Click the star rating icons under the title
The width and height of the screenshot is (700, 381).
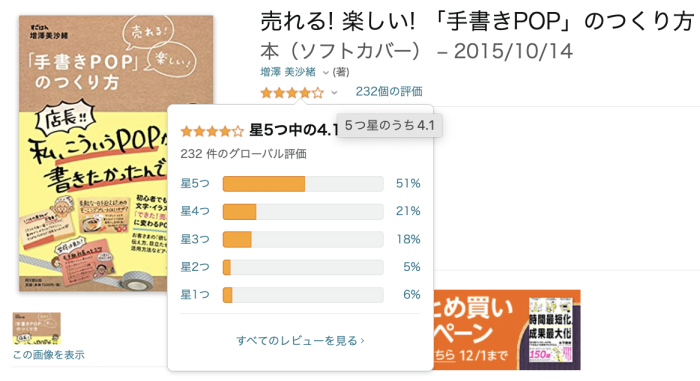[292, 93]
